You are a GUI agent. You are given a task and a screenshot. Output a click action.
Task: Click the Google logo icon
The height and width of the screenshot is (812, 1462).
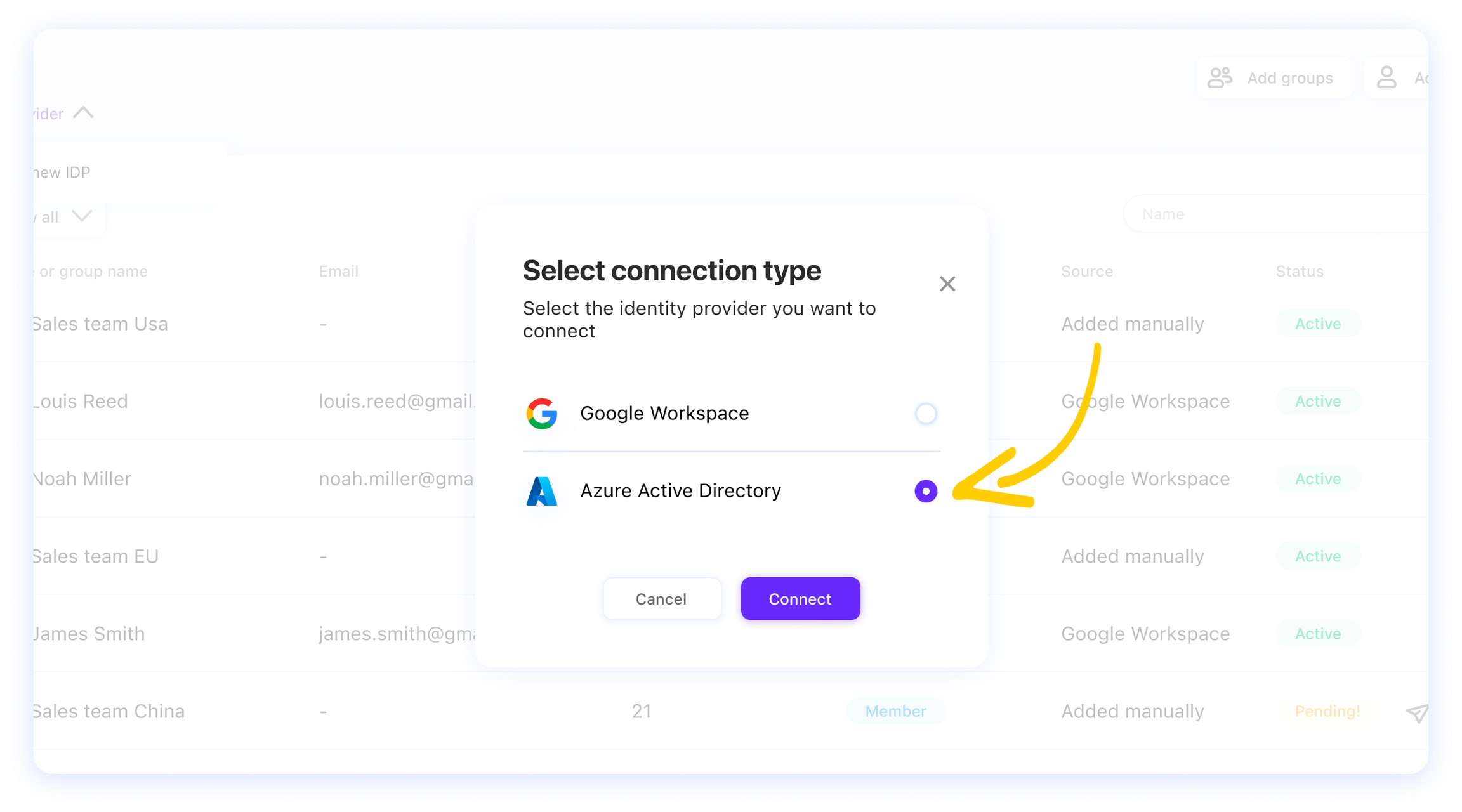[541, 414]
